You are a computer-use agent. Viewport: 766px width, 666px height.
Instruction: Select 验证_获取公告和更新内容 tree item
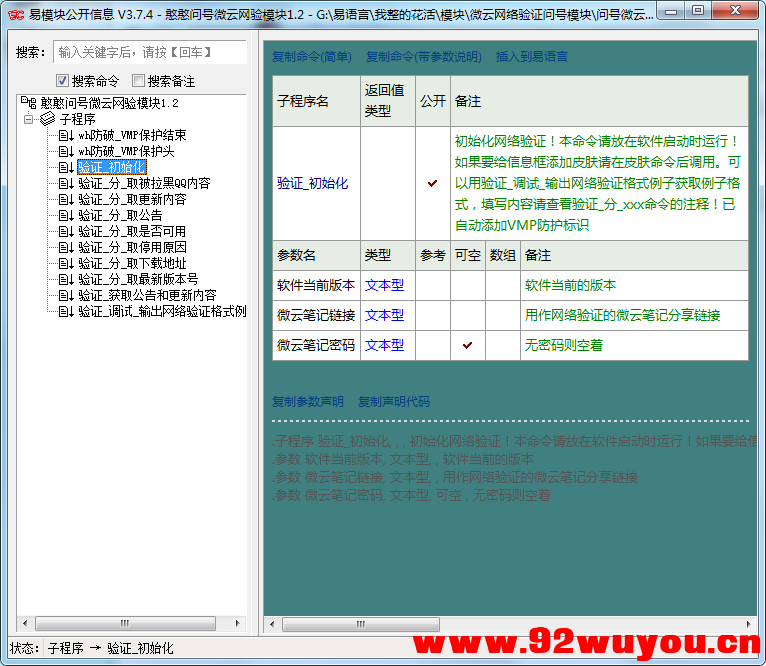(x=147, y=295)
